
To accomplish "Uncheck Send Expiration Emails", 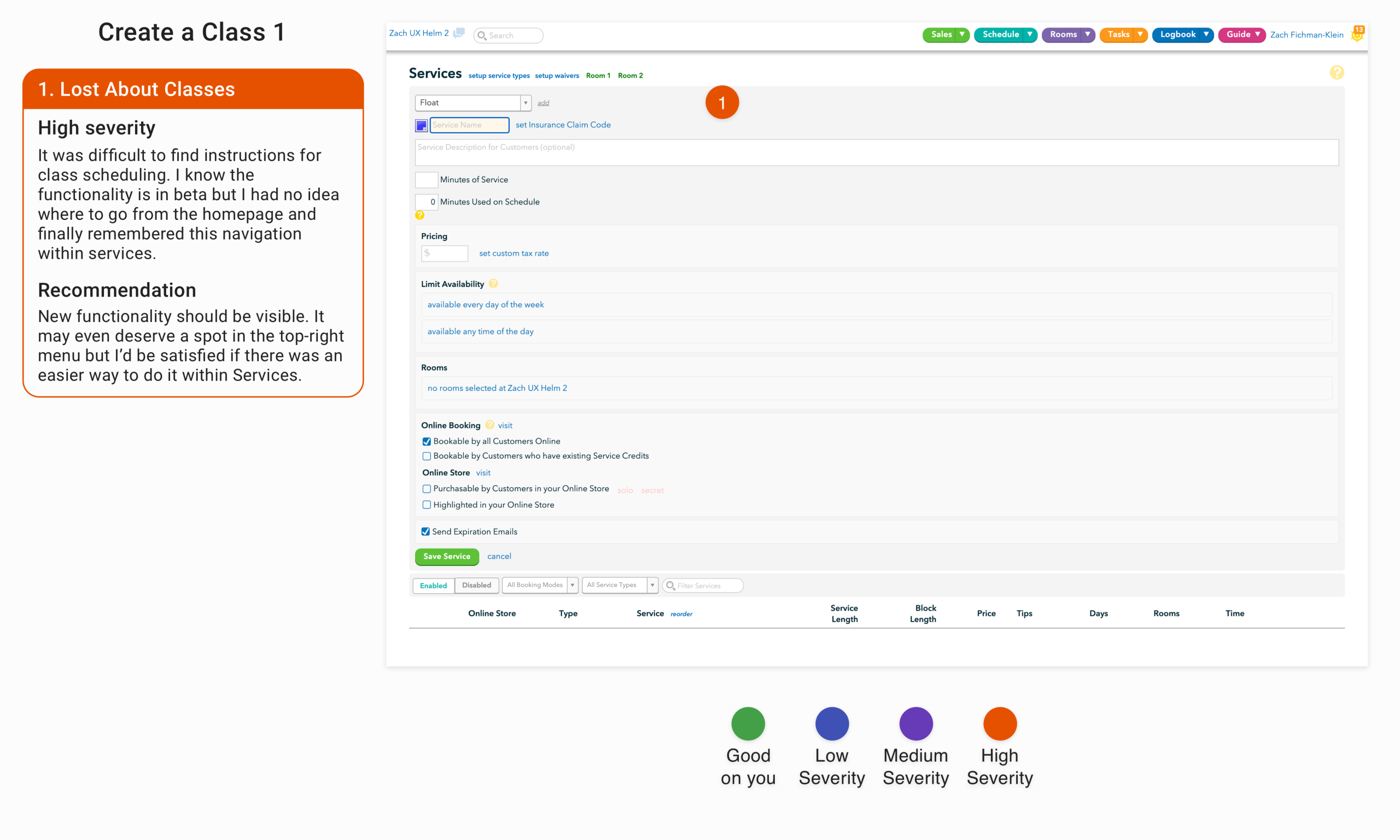I will click(x=425, y=532).
